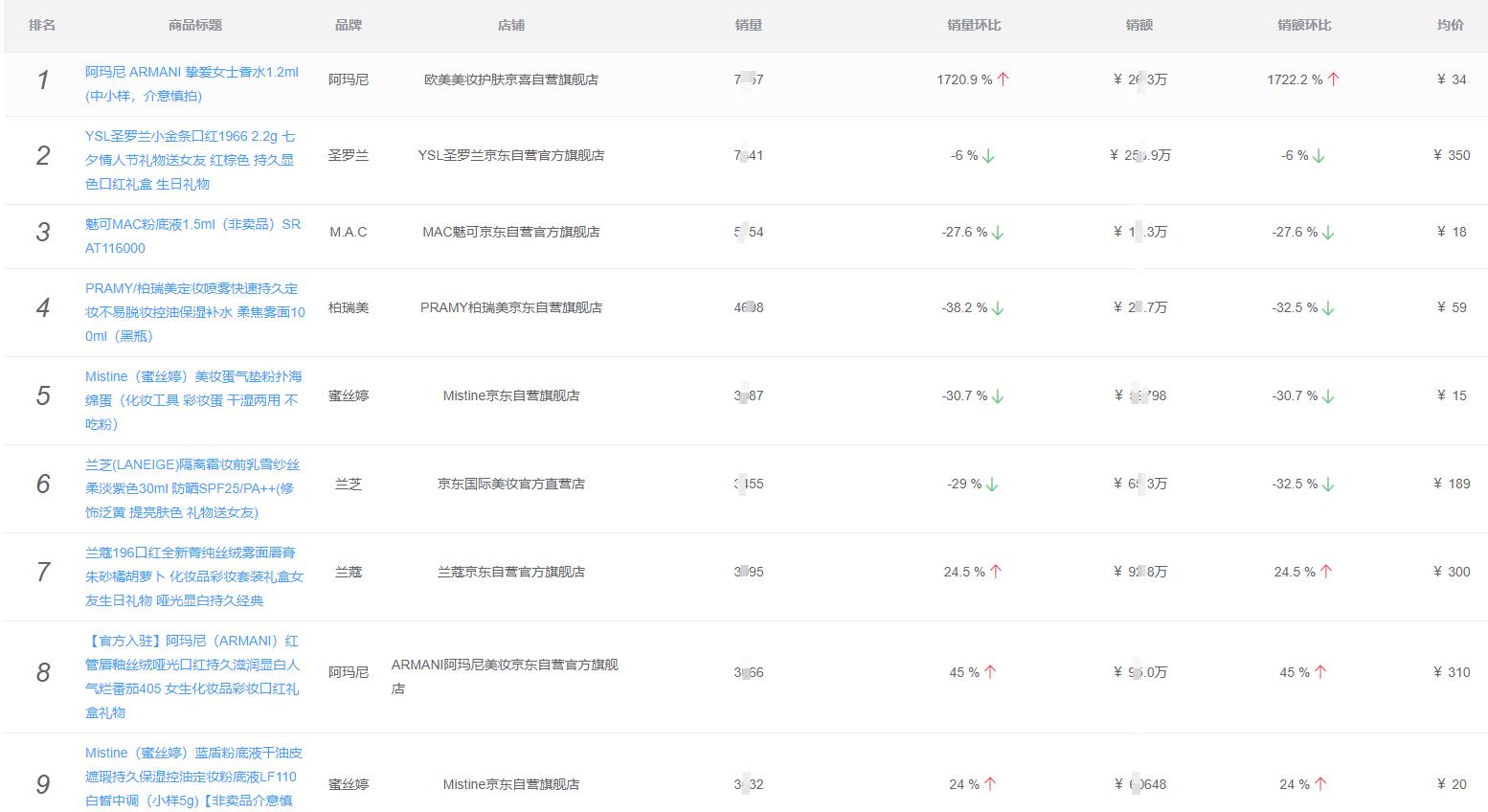Viewport: 1488px width, 812px height.
Task: Click the 排名 column header
Action: 42,25
